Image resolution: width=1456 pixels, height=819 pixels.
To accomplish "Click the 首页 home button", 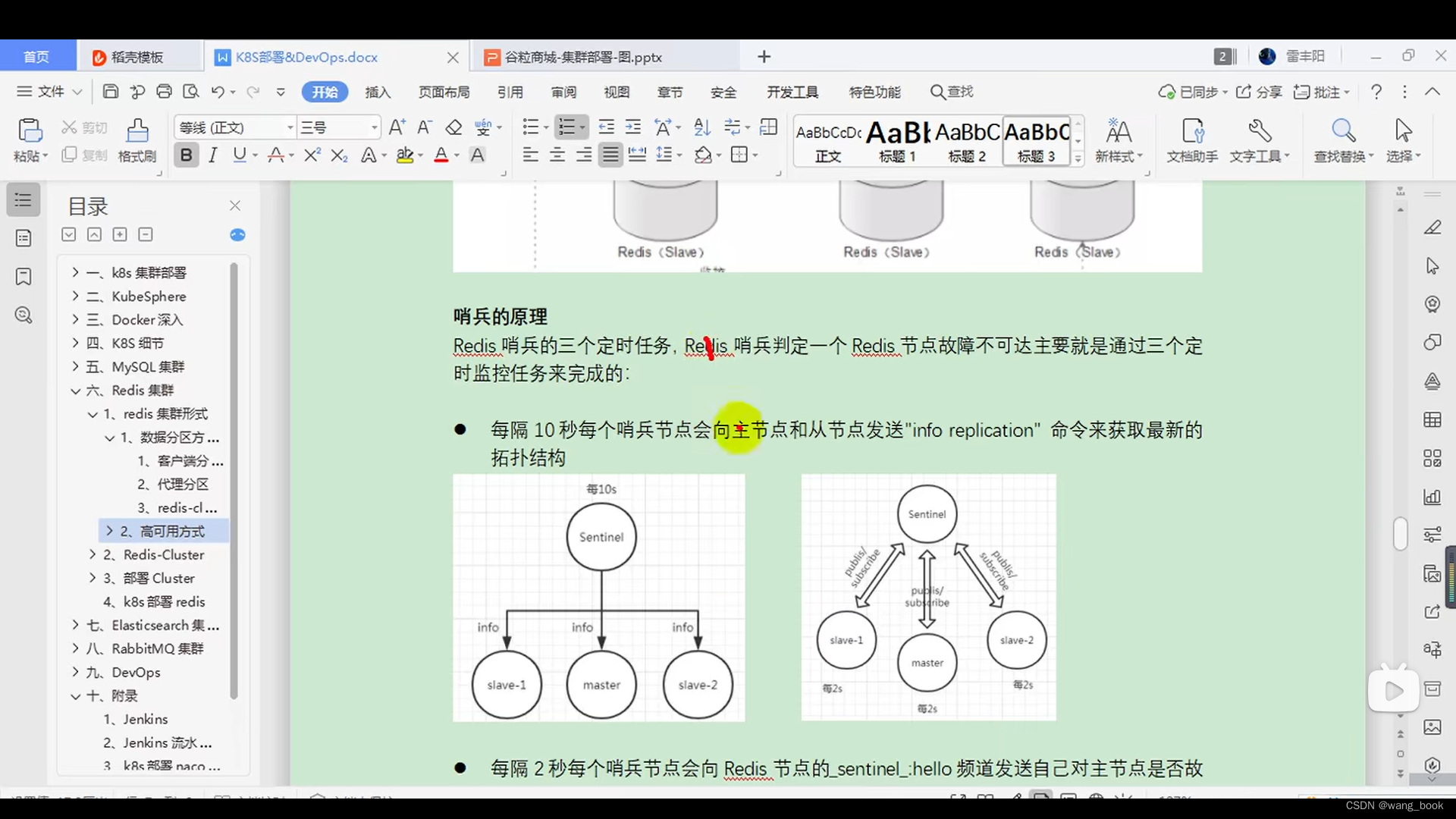I will click(x=36, y=57).
